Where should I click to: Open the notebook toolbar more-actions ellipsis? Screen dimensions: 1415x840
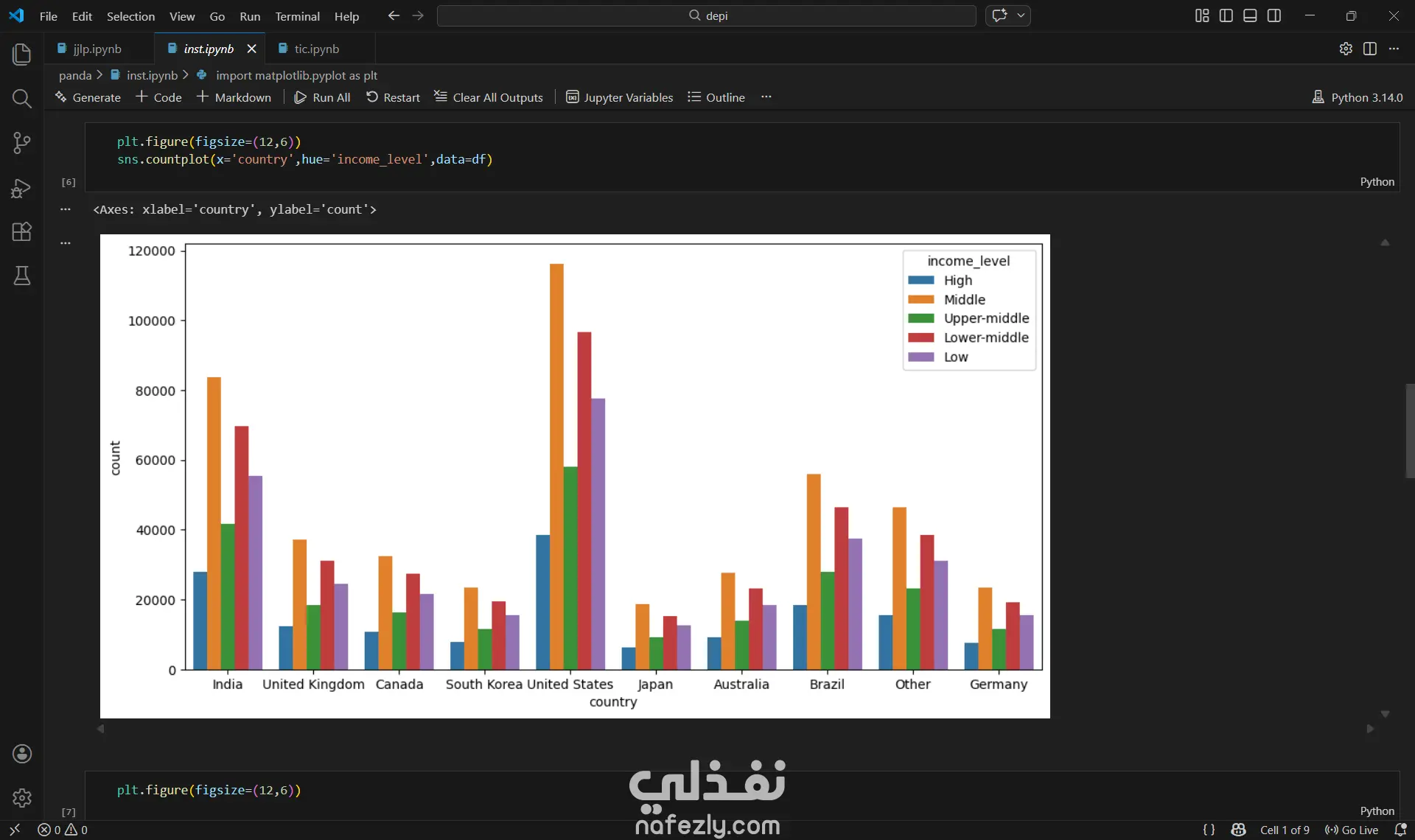click(x=766, y=97)
